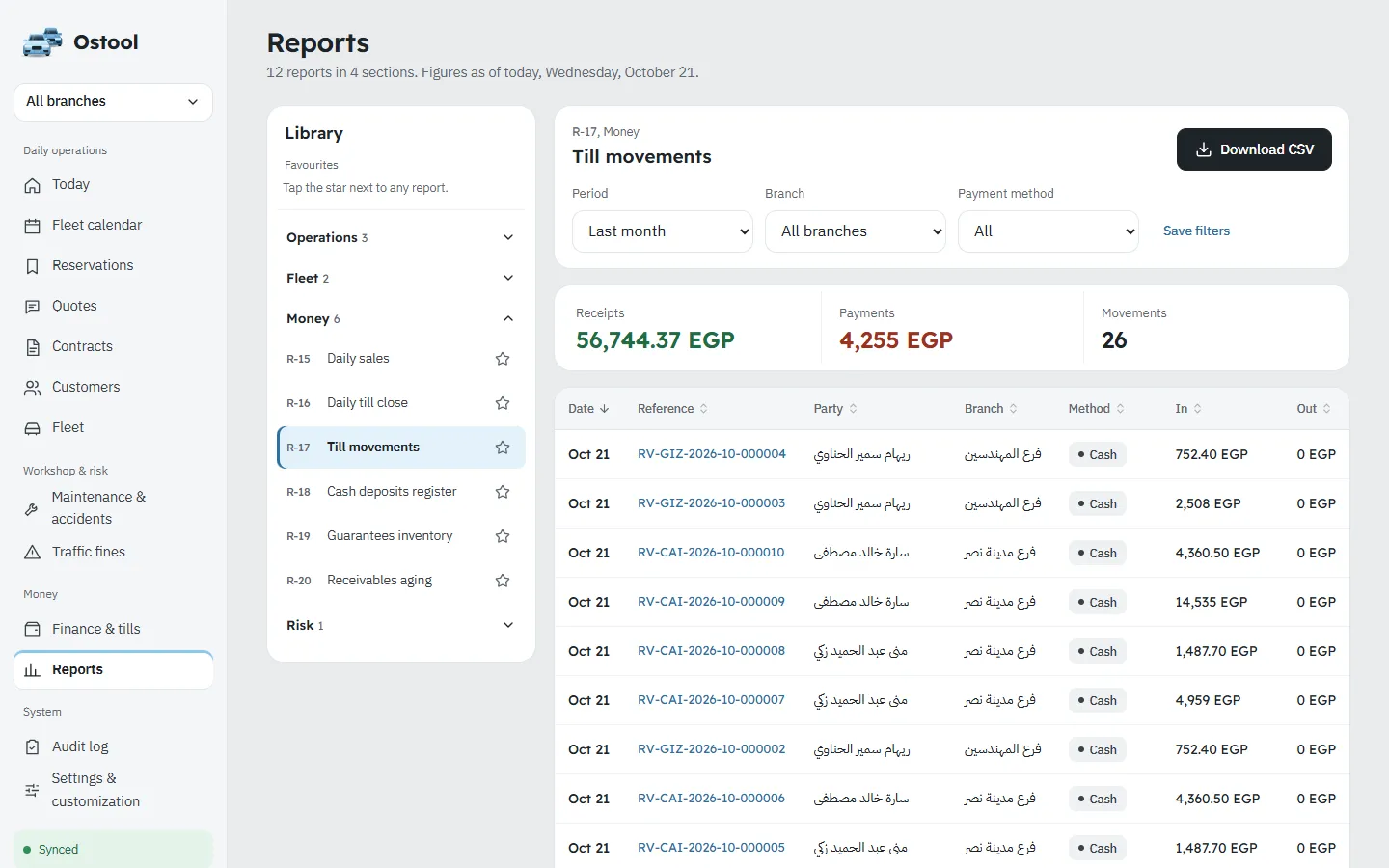Open the Fleet page in sidebar
Viewport: 1389px width, 868px height.
(x=113, y=428)
